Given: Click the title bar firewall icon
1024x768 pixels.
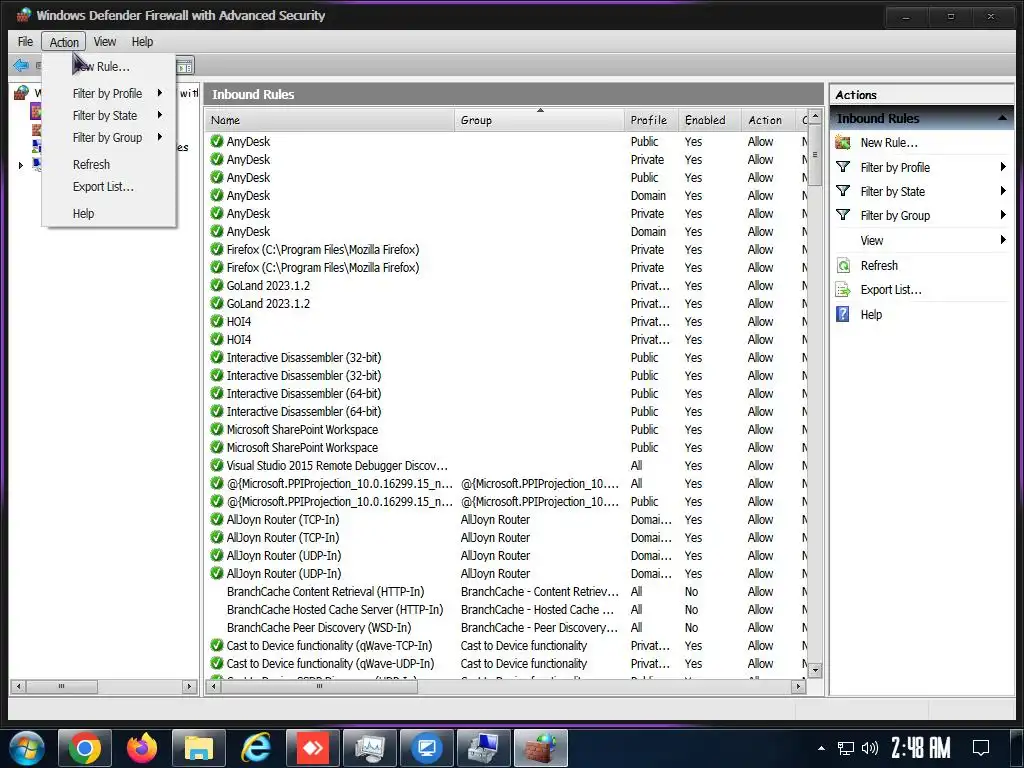Looking at the screenshot, I should [x=24, y=15].
